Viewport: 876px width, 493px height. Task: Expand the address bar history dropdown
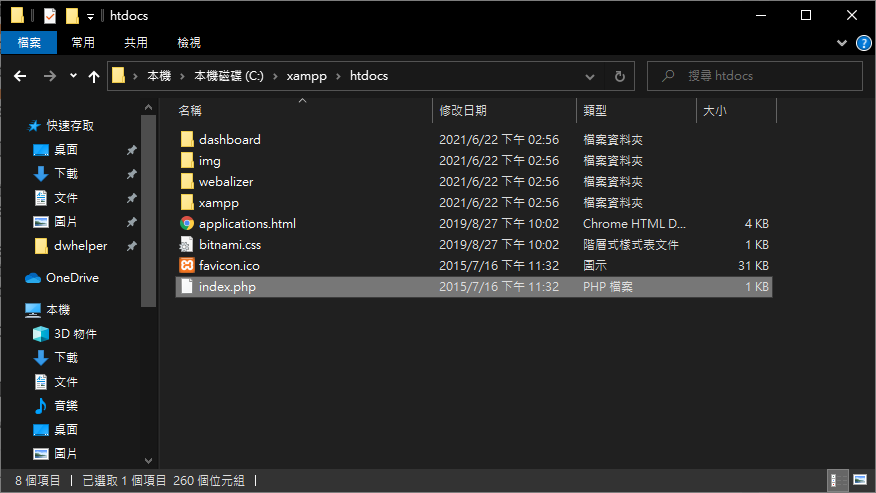pos(590,77)
